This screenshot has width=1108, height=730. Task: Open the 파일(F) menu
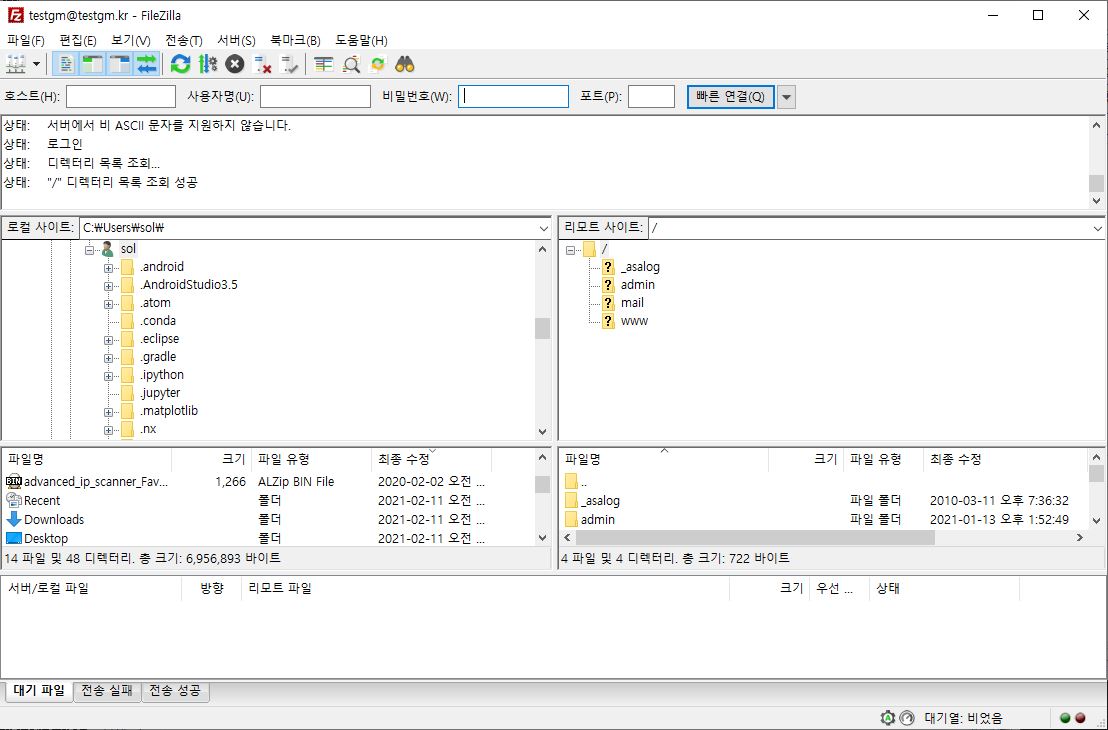25,40
